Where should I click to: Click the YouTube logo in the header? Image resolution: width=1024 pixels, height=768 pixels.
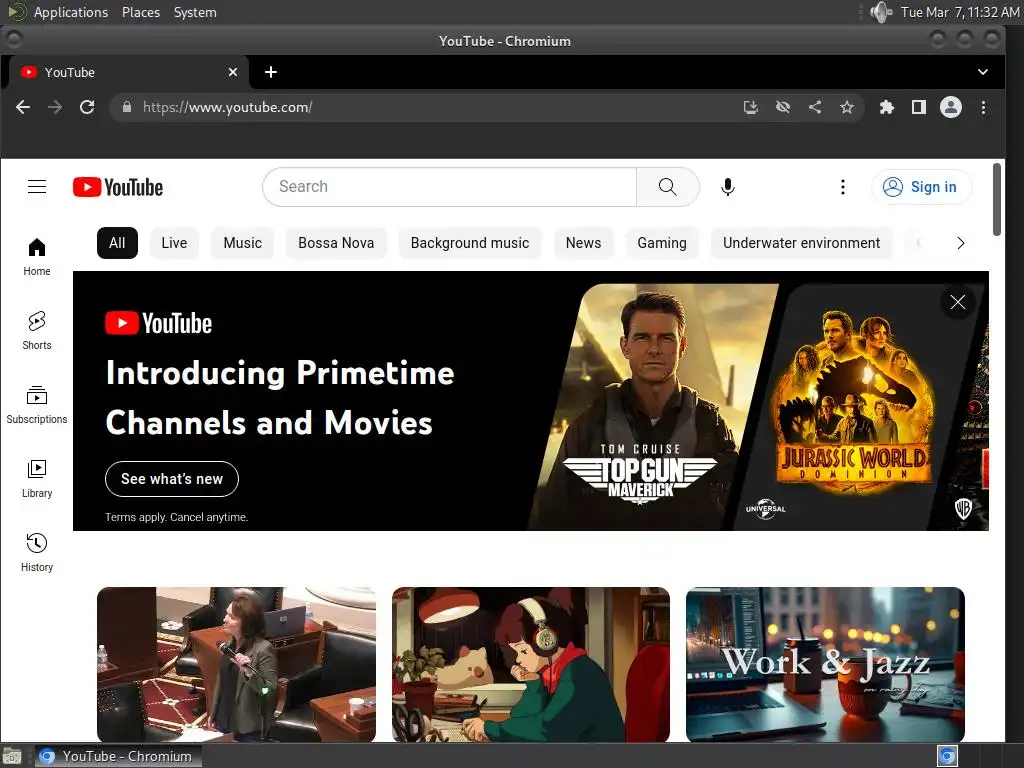[118, 187]
